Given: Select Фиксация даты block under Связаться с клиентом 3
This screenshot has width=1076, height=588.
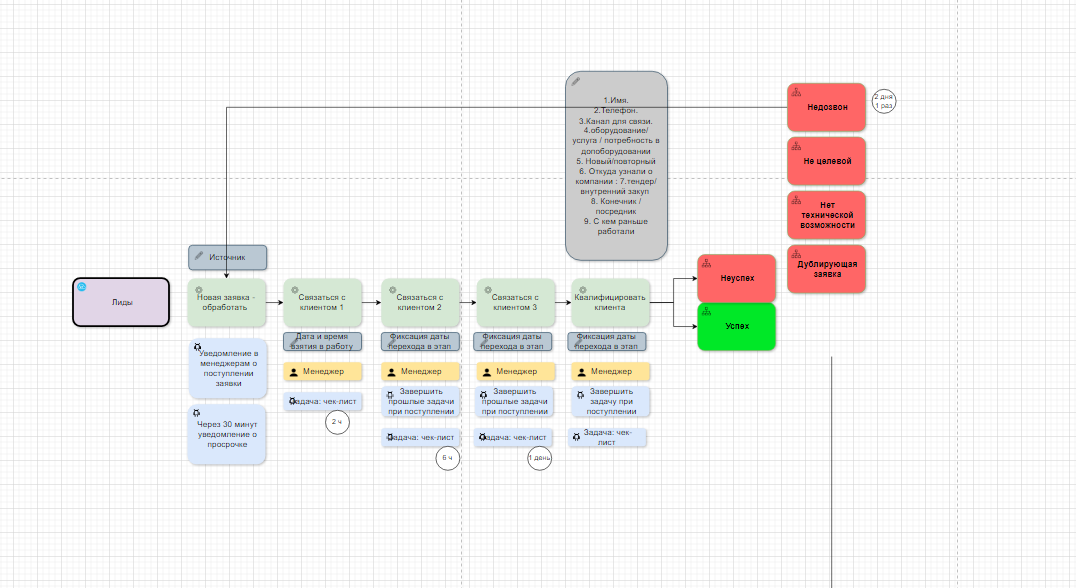Looking at the screenshot, I should (513, 342).
